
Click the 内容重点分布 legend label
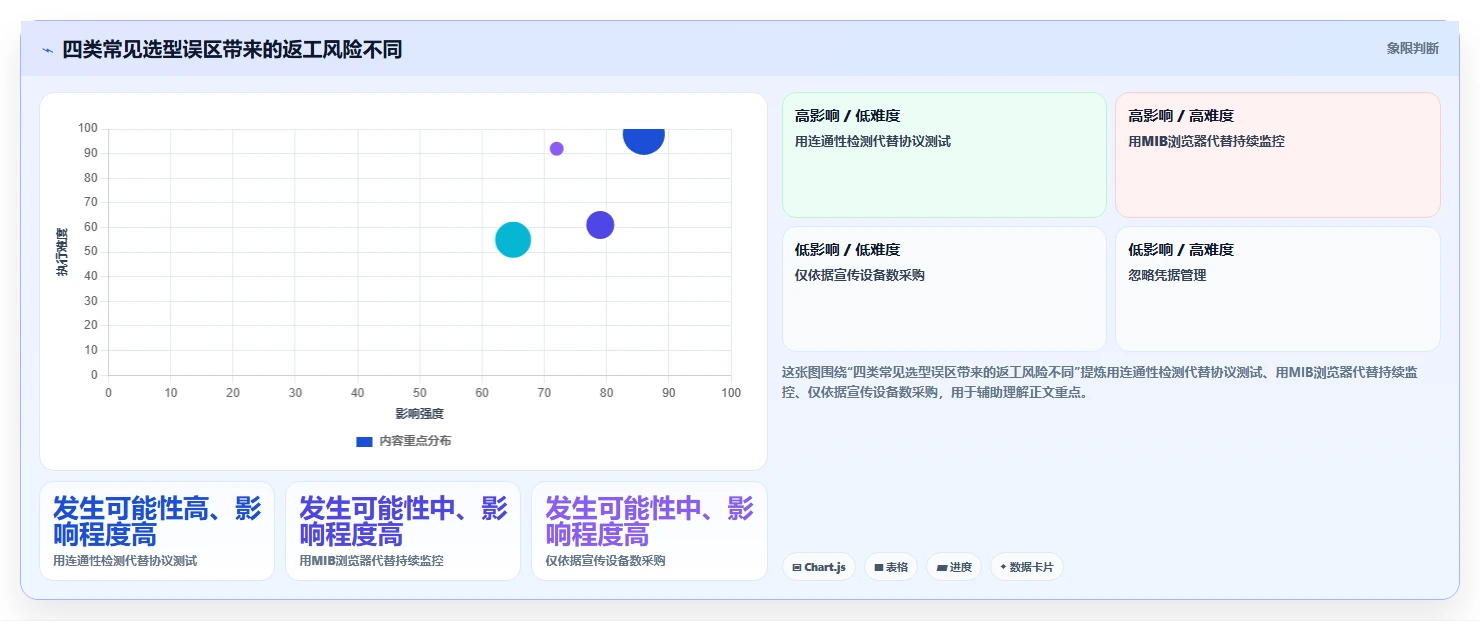pos(415,441)
